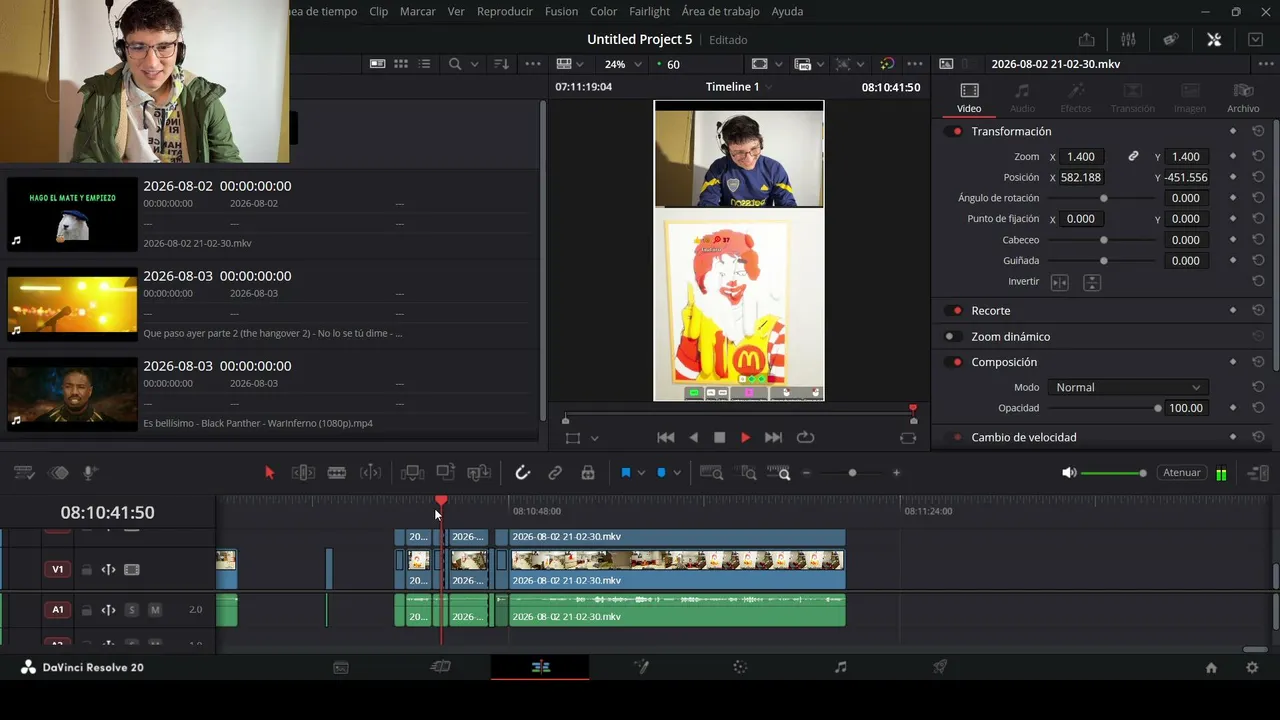The height and width of the screenshot is (720, 1280).
Task: Adjust the timeline zoom slider
Action: pos(852,473)
